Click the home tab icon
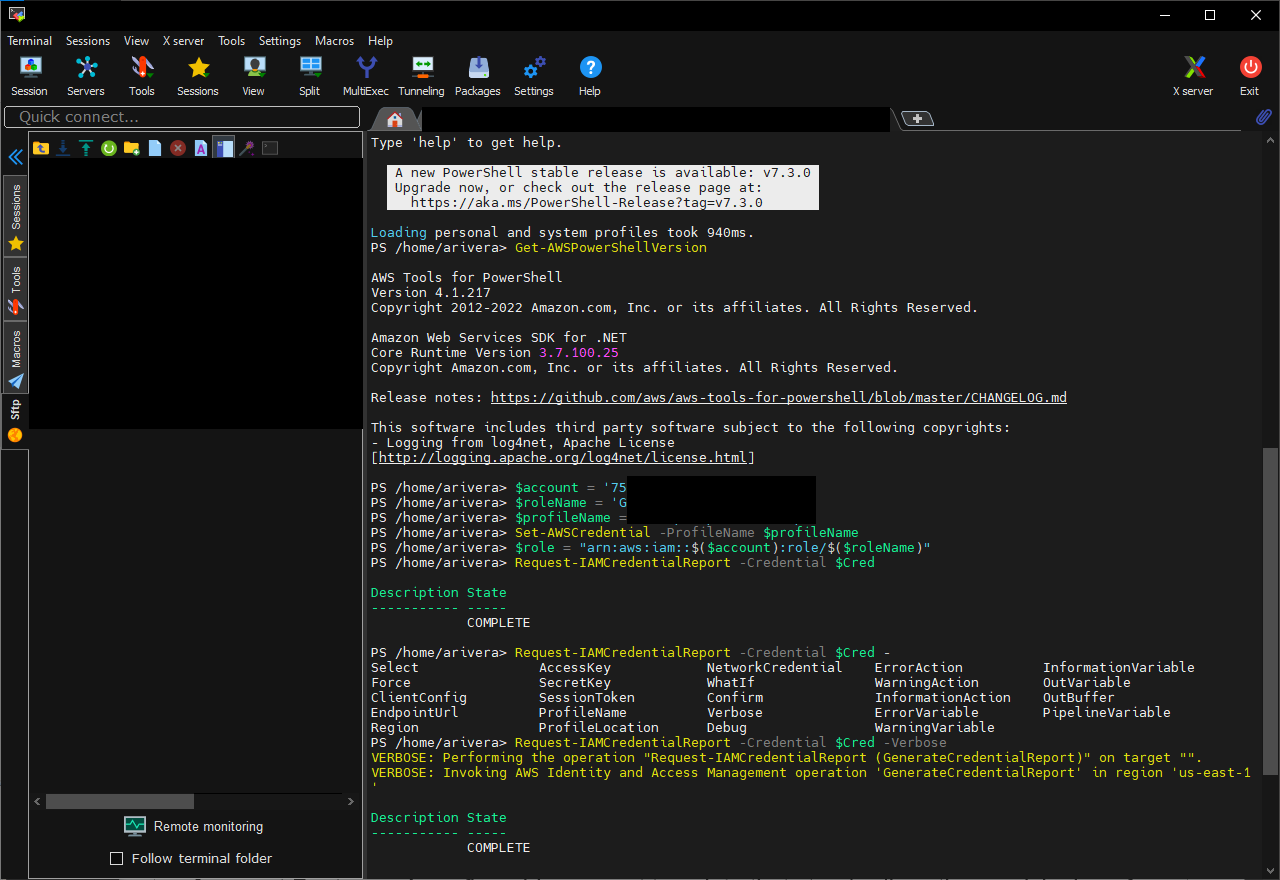 click(395, 120)
